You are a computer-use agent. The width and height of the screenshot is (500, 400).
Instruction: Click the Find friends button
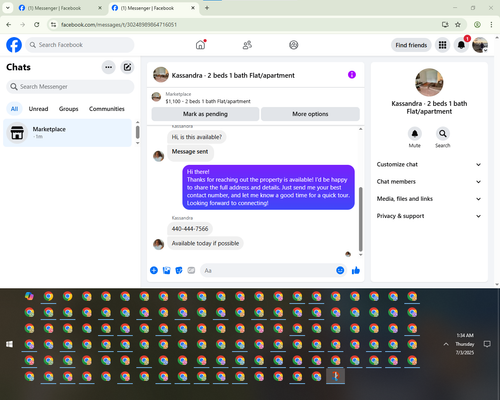tap(411, 45)
